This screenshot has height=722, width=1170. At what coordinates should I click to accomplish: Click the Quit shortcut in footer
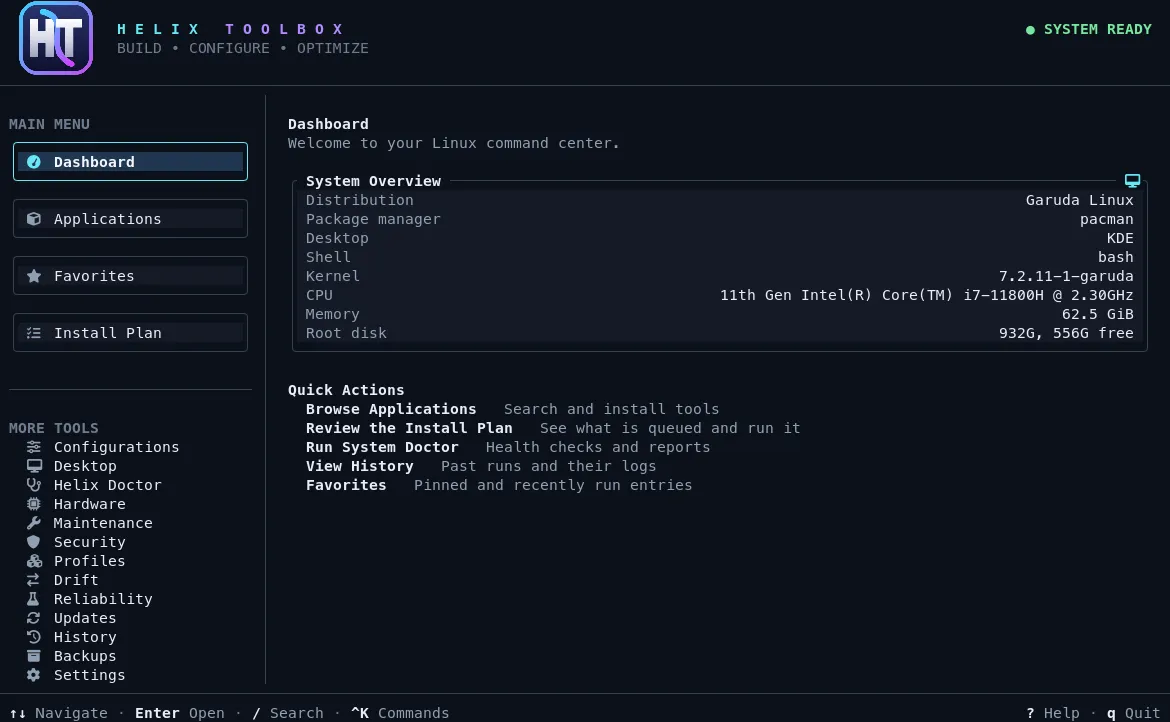tap(1133, 713)
